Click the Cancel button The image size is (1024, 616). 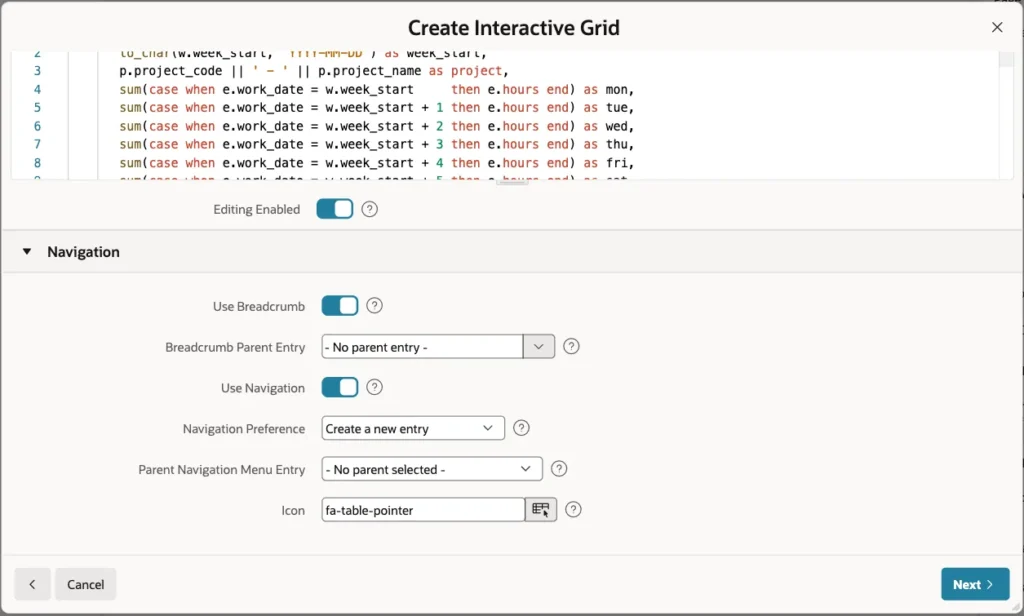click(x=86, y=584)
